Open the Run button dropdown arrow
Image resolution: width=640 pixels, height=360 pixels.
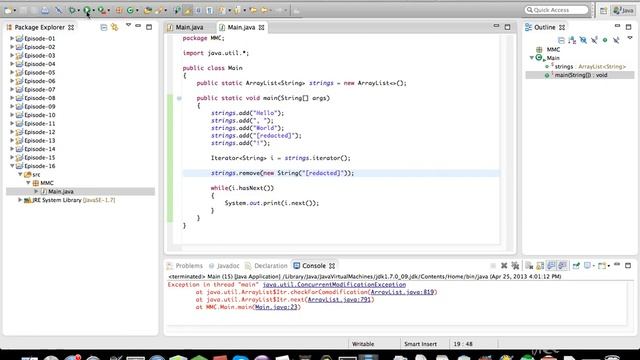click(93, 11)
